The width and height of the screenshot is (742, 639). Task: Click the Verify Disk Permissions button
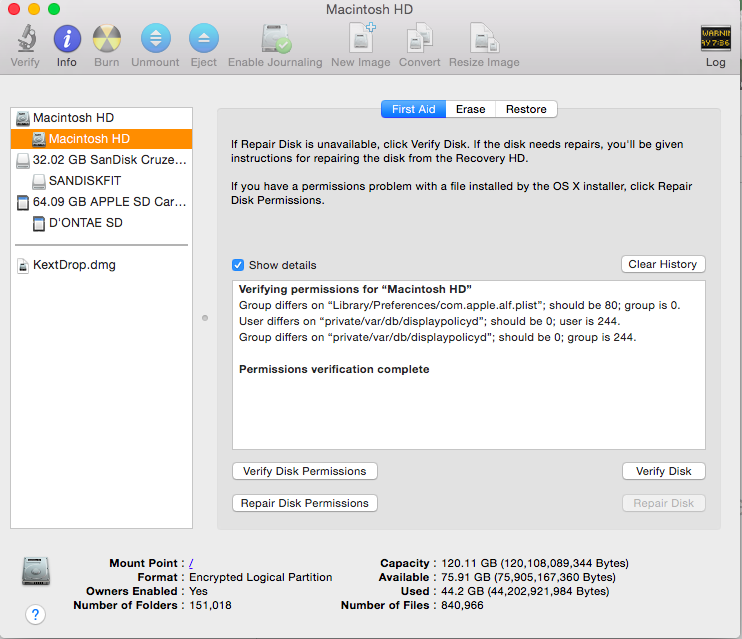pyautogui.click(x=305, y=471)
